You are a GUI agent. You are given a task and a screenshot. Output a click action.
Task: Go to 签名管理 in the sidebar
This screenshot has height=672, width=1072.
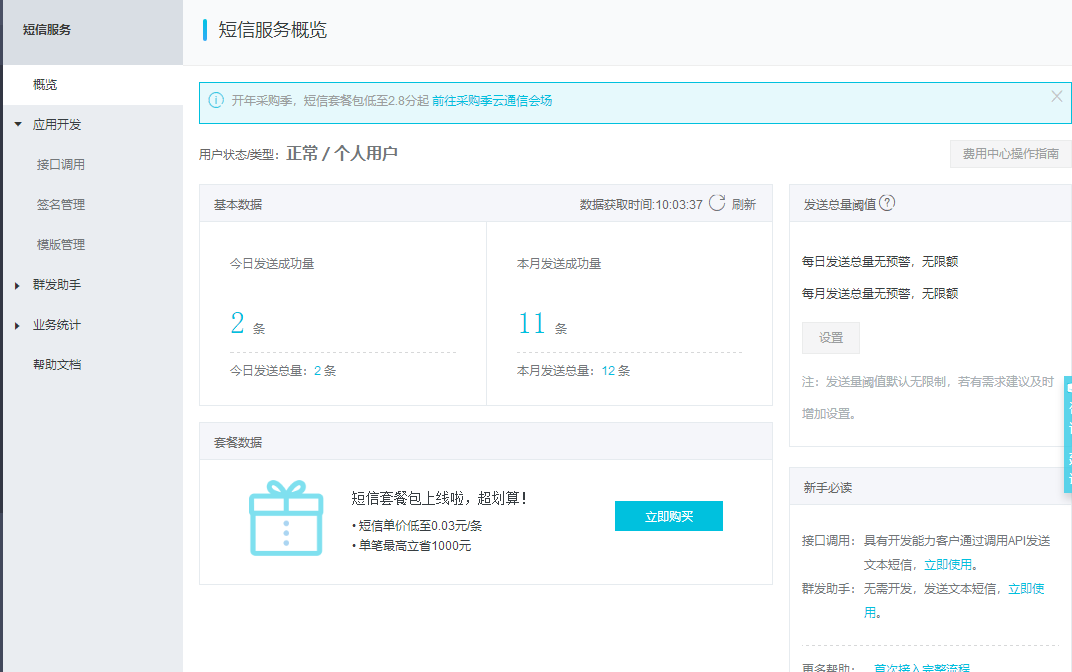pyautogui.click(x=61, y=205)
